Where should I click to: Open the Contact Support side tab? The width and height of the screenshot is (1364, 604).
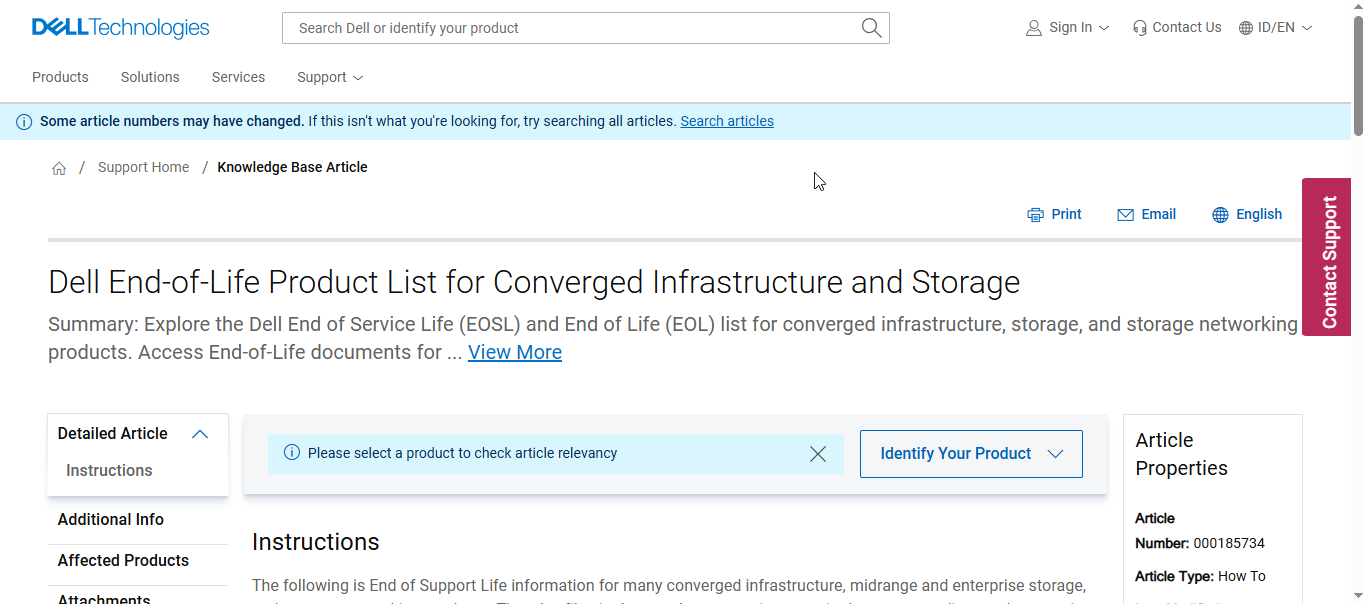tap(1327, 258)
